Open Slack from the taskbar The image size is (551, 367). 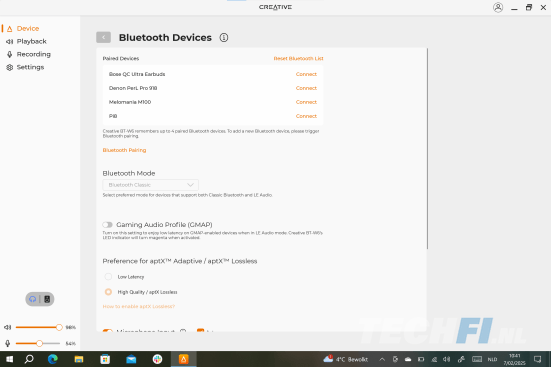click(157, 359)
